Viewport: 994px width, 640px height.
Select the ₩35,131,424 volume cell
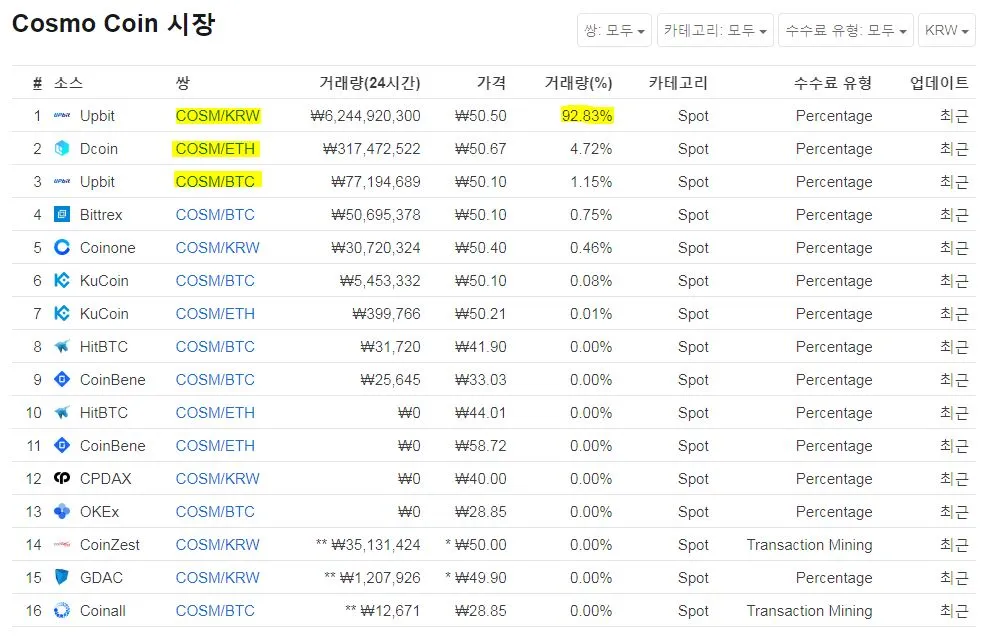pyautogui.click(x=375, y=544)
